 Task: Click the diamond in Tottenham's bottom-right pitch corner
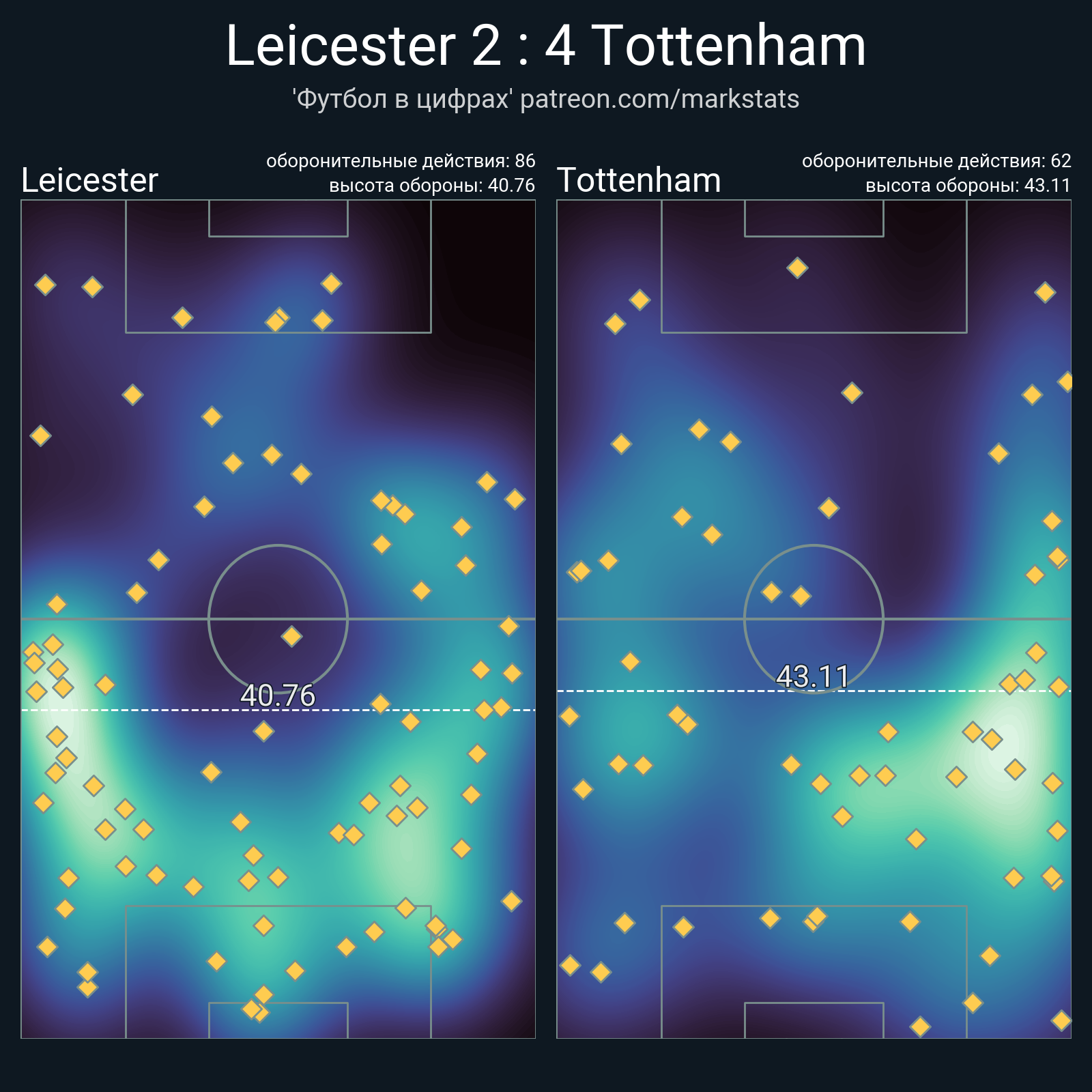tap(1061, 1020)
